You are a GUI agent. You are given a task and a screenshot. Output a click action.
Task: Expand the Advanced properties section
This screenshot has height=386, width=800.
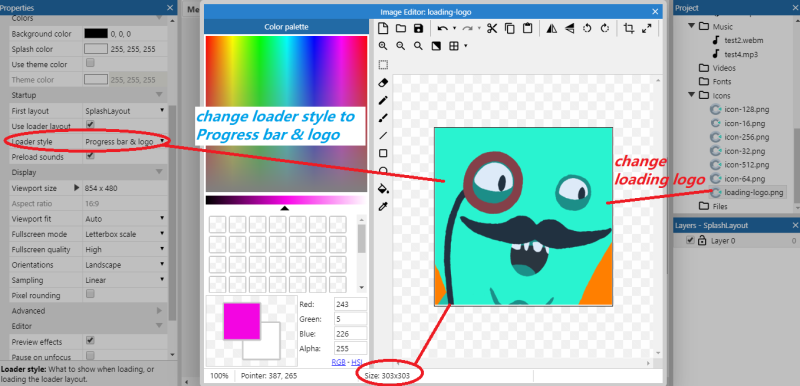click(x=159, y=311)
